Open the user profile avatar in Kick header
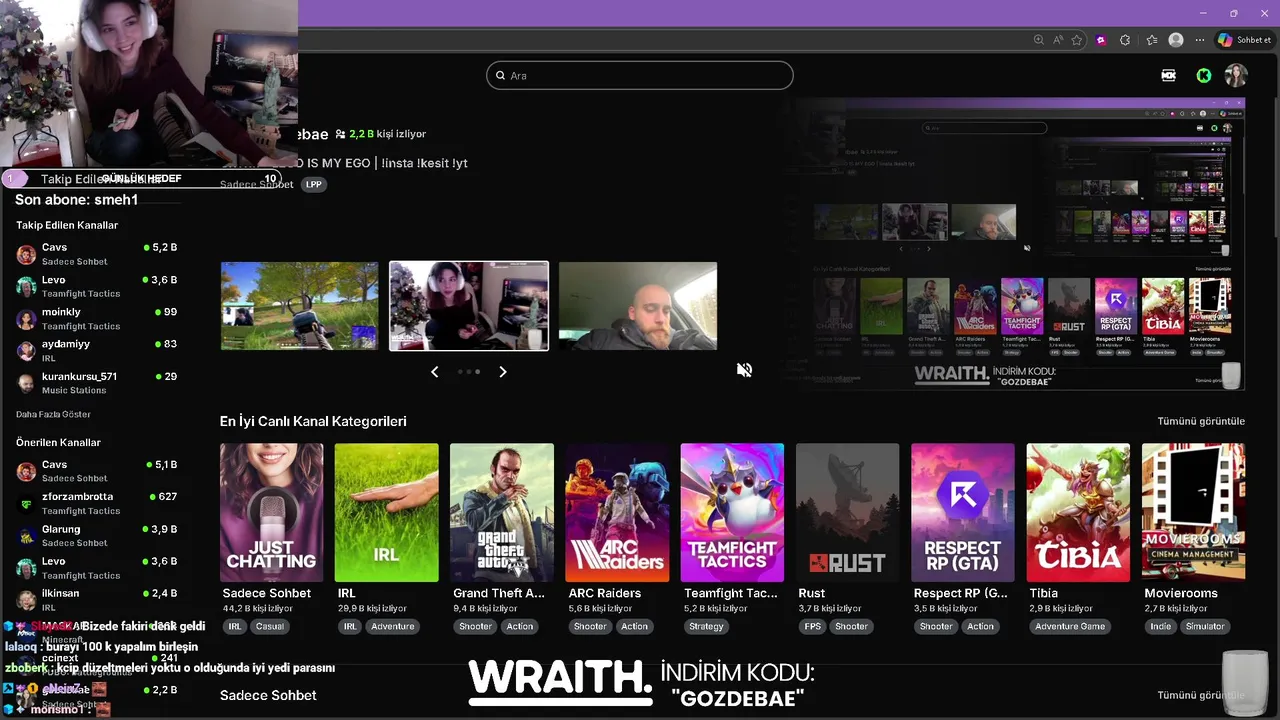1280x720 pixels. click(1237, 76)
